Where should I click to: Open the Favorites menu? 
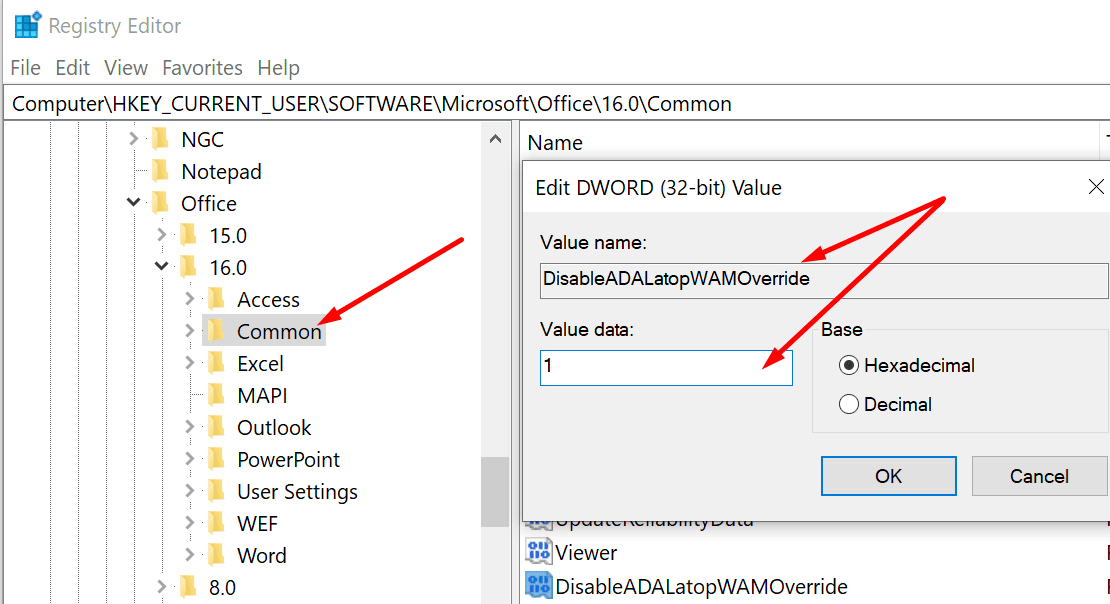(203, 67)
